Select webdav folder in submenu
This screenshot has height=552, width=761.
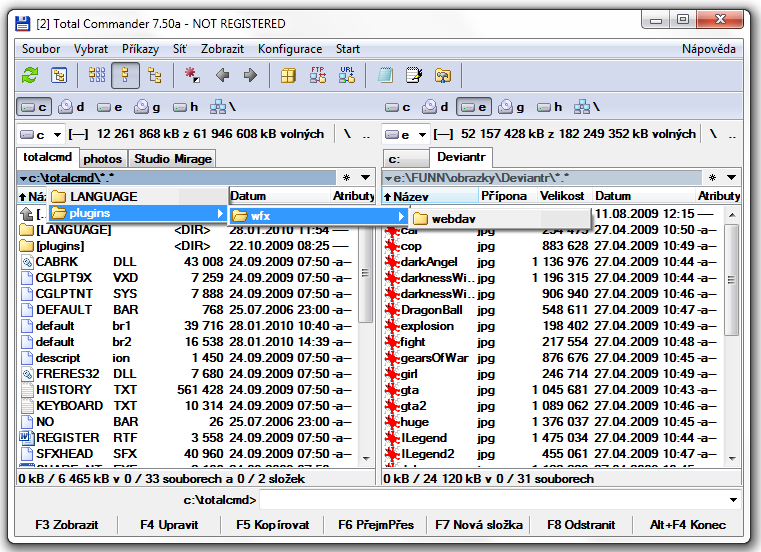[x=500, y=219]
